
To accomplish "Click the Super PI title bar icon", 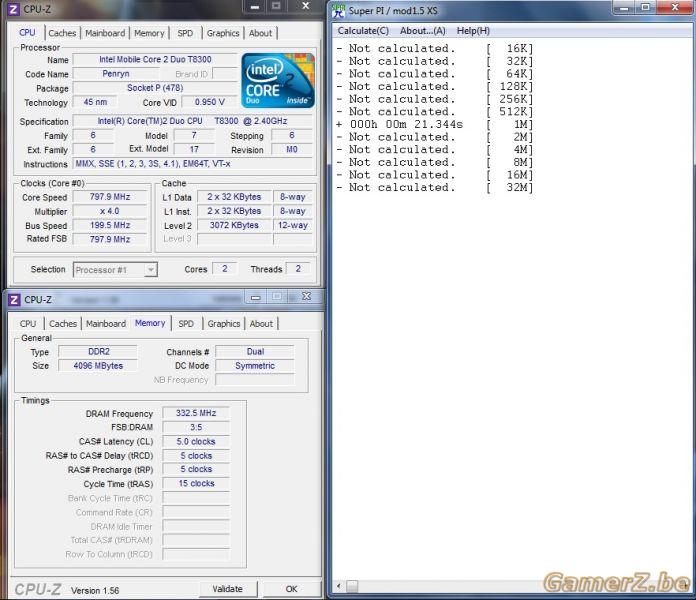I will point(339,11).
